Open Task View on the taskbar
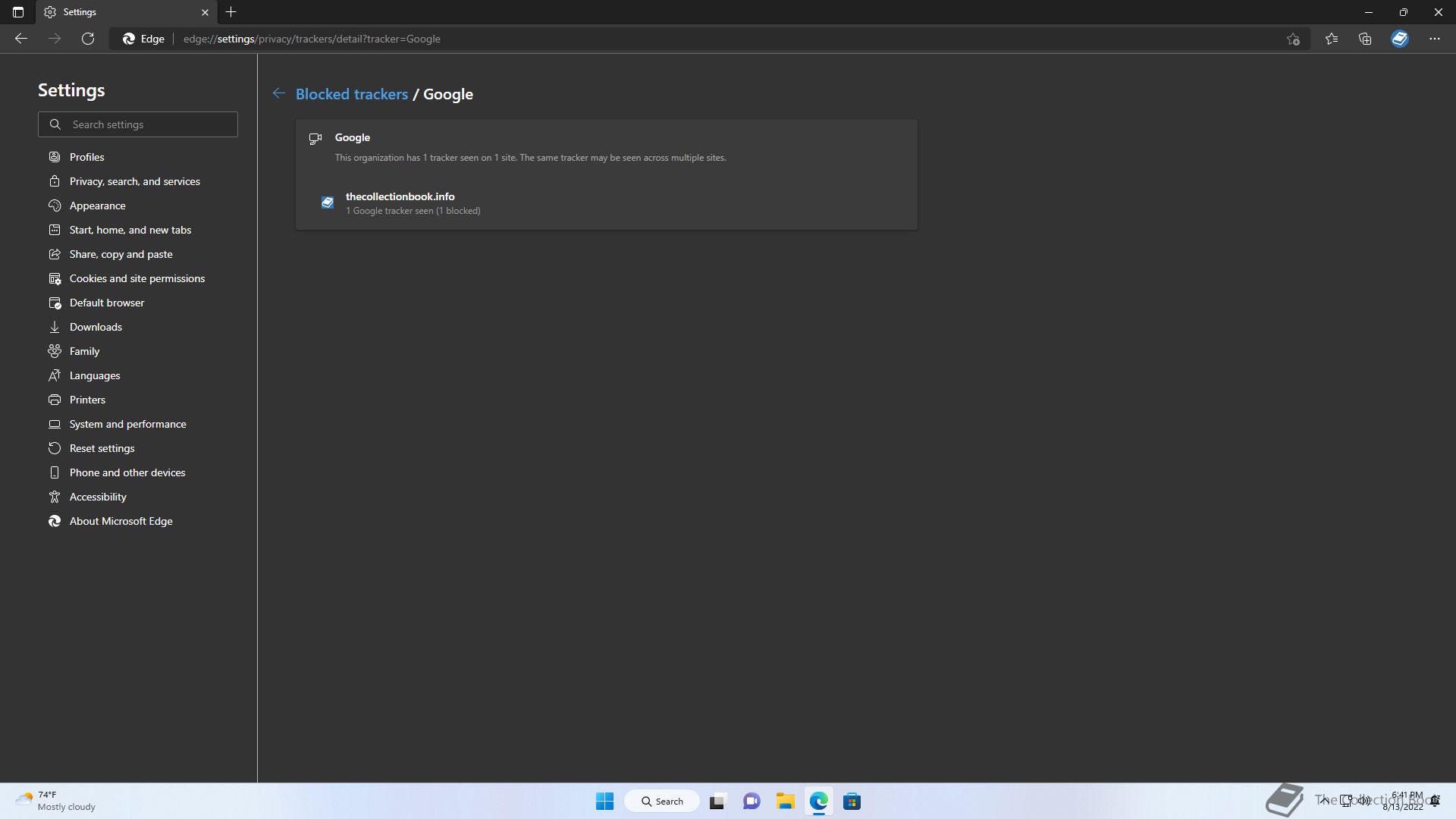The width and height of the screenshot is (1456, 819). [717, 801]
